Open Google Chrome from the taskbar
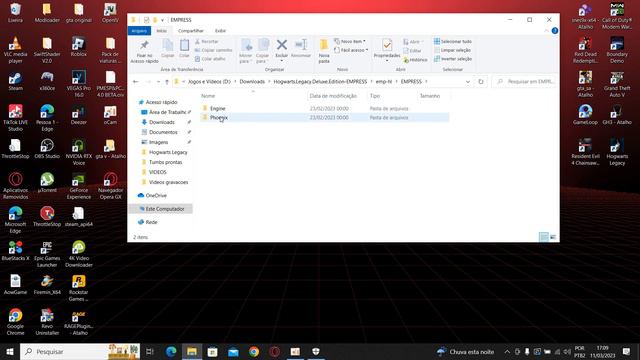The height and width of the screenshot is (360, 640). coord(254,351)
